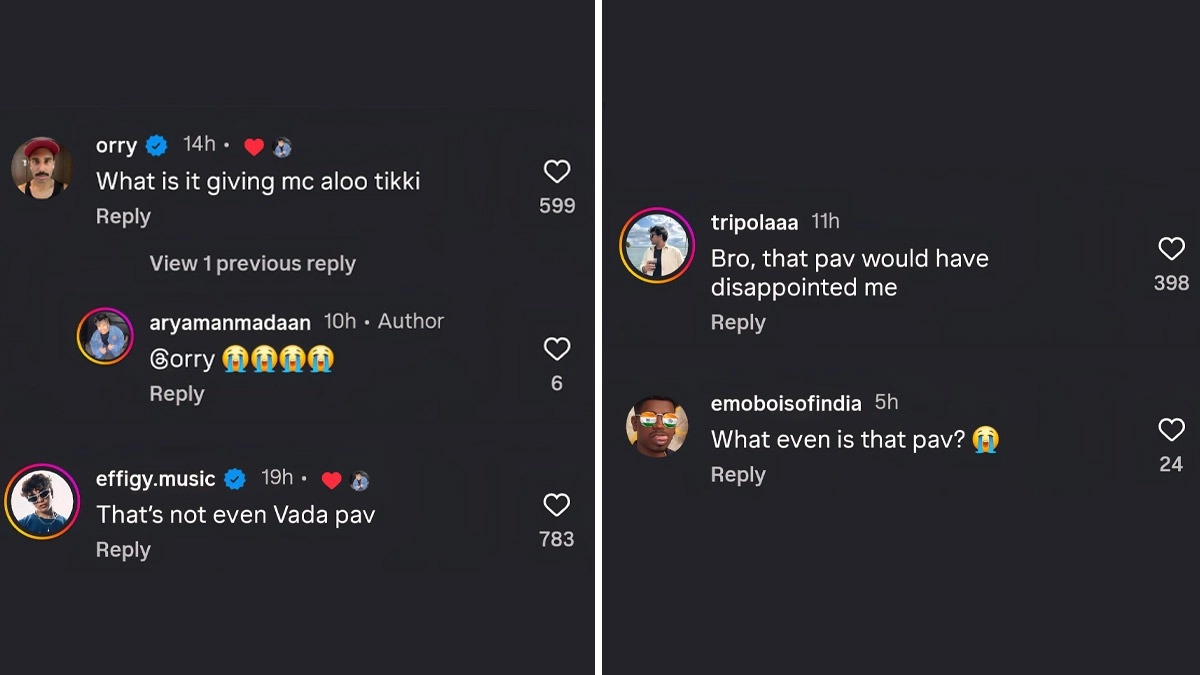Reply to effigy.music's comment
The height and width of the screenshot is (675, 1200).
coord(123,550)
